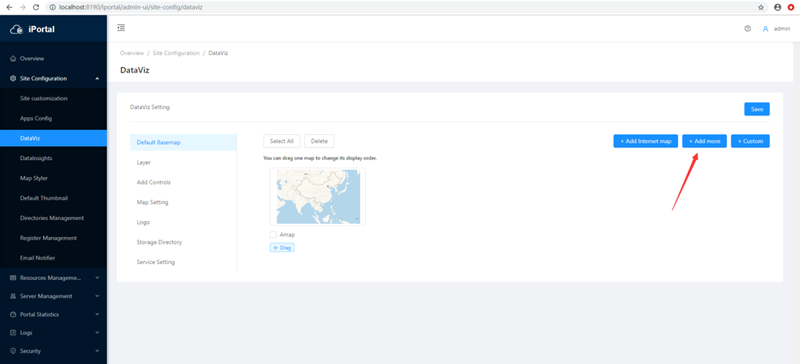
Task: Select DataViz in the sidebar
Action: 54,138
